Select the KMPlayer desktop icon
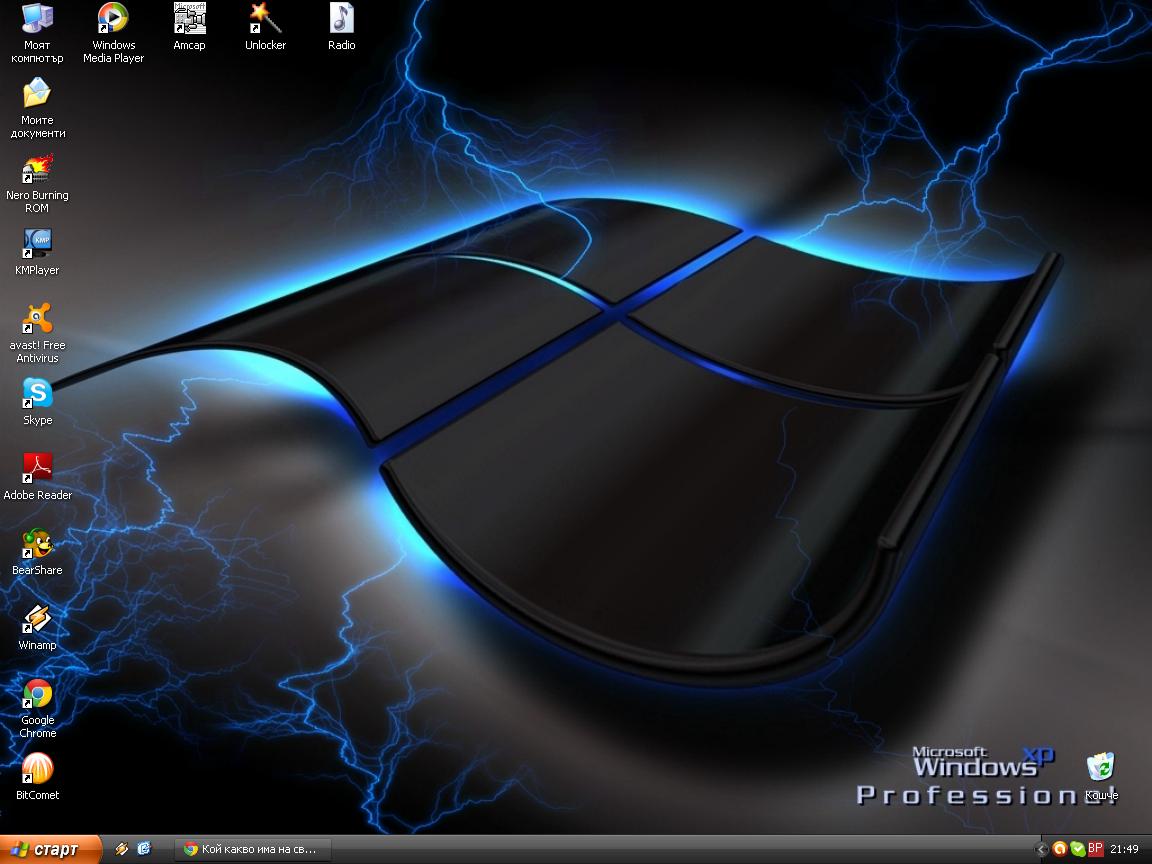The height and width of the screenshot is (864, 1152). (x=37, y=244)
